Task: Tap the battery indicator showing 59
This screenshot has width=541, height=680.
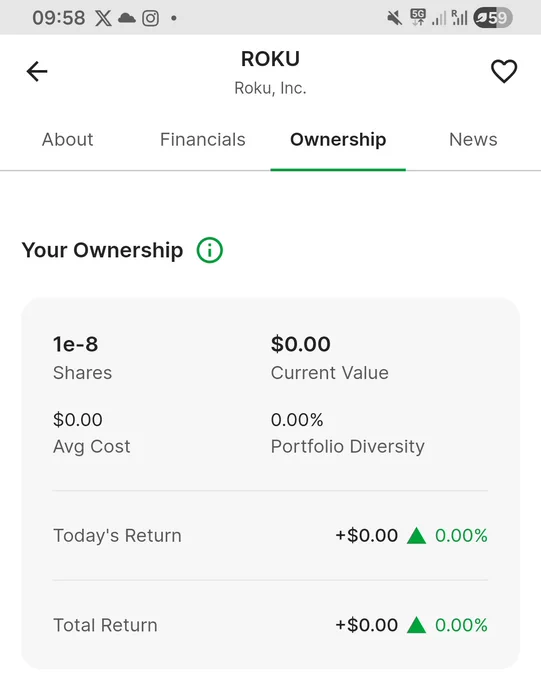Action: click(x=493, y=18)
